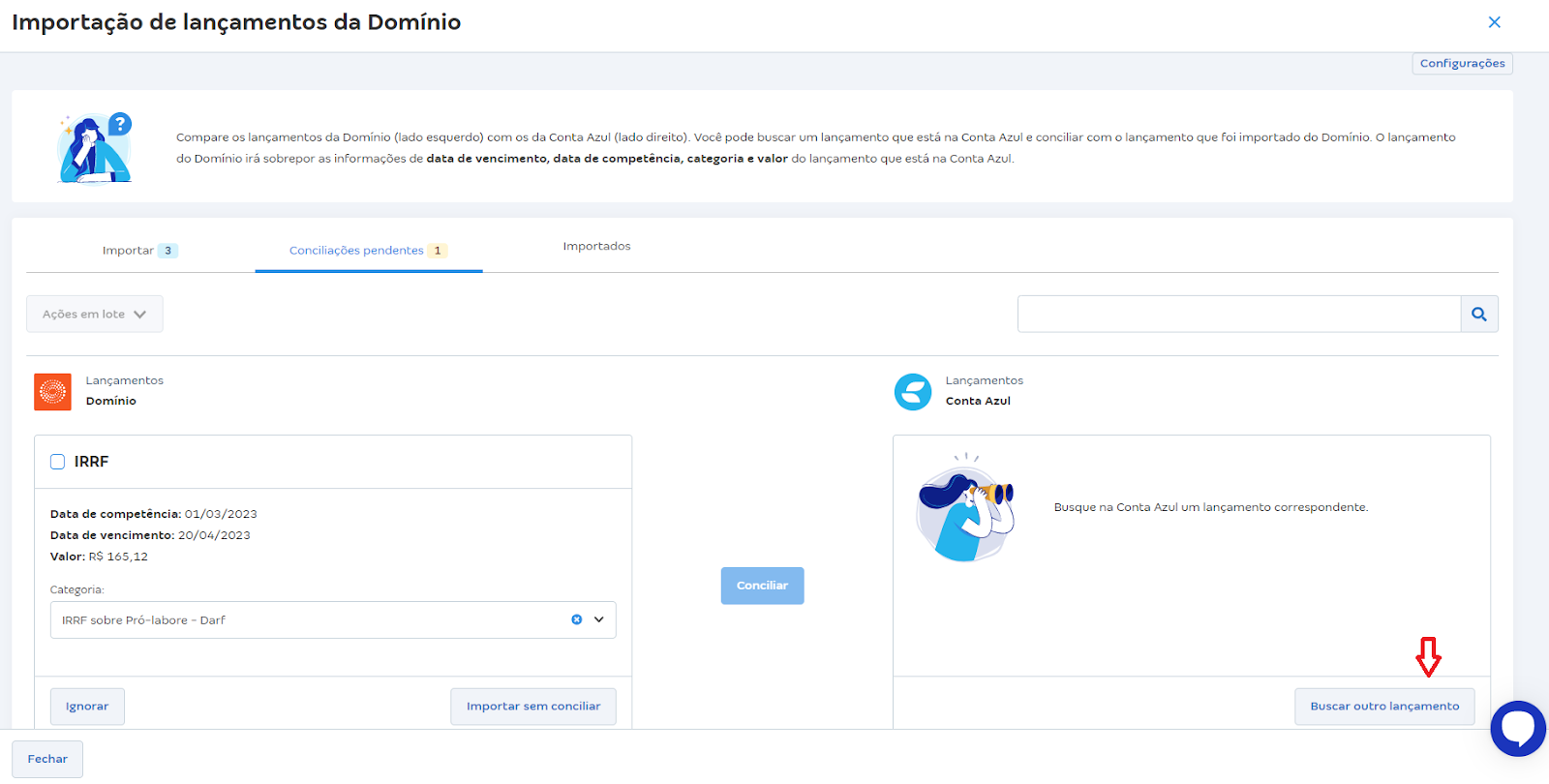This screenshot has width=1549, height=784.
Task: Click into the search input field
Action: pyautogui.click(x=1239, y=314)
